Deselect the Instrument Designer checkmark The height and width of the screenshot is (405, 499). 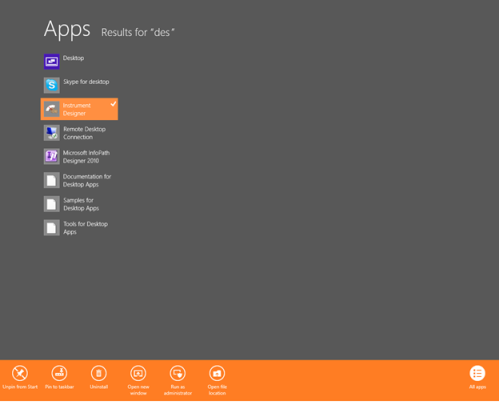click(x=113, y=104)
